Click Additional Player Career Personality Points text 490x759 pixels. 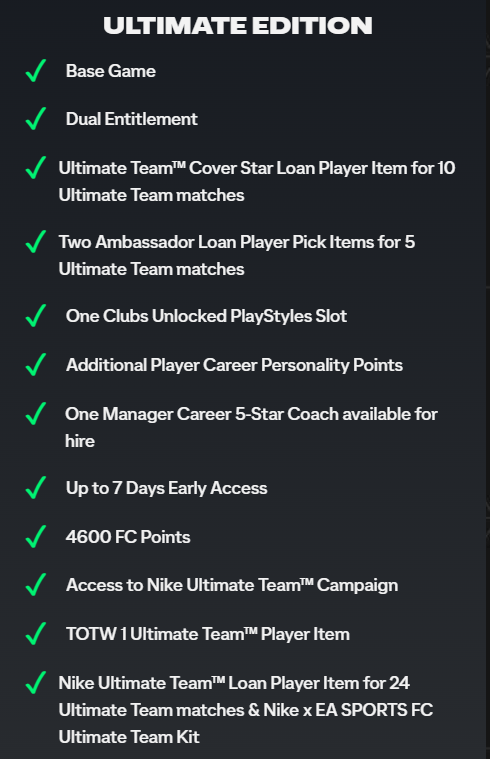coord(234,365)
